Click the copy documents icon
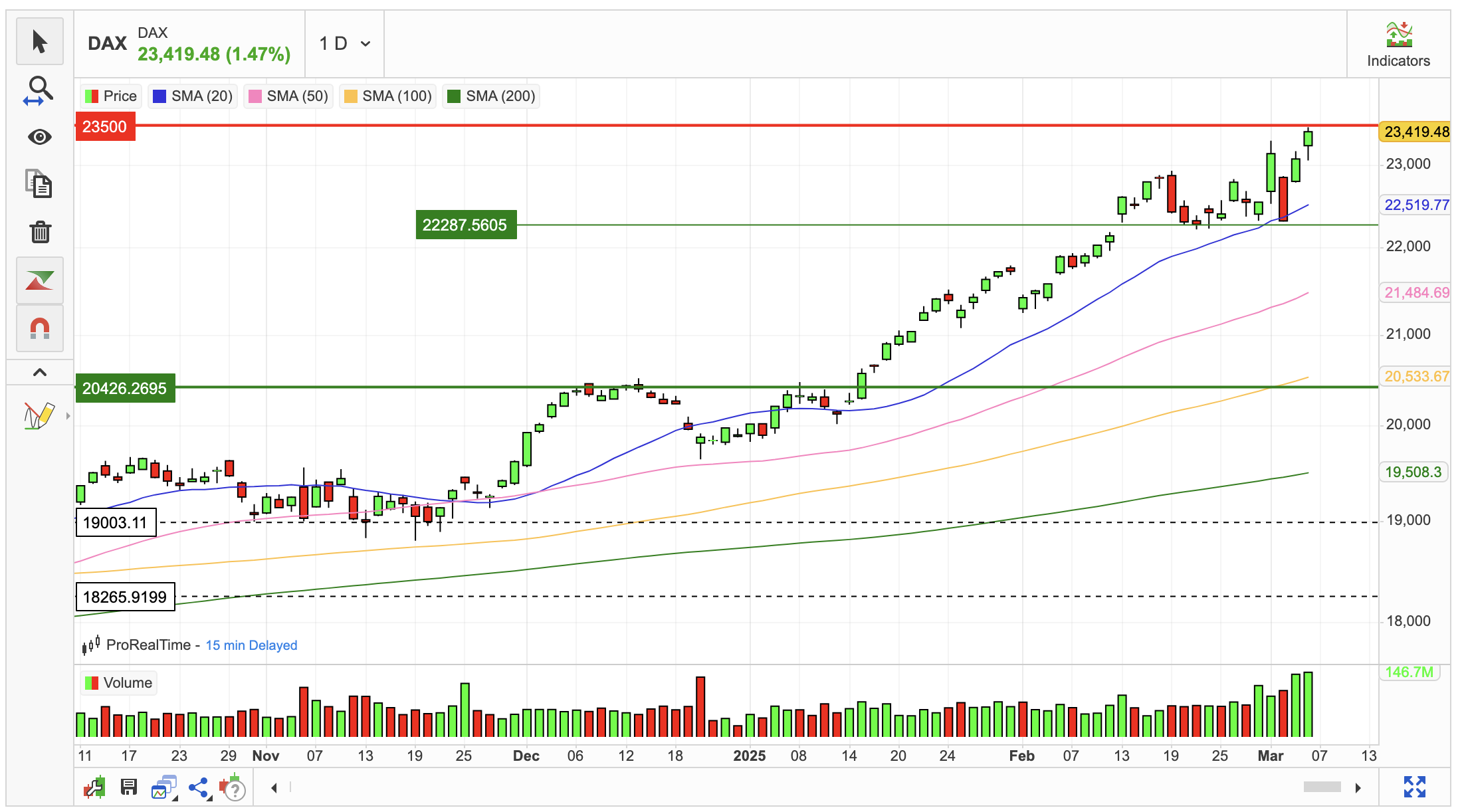Screen dimensions: 1462x812 point(40,184)
